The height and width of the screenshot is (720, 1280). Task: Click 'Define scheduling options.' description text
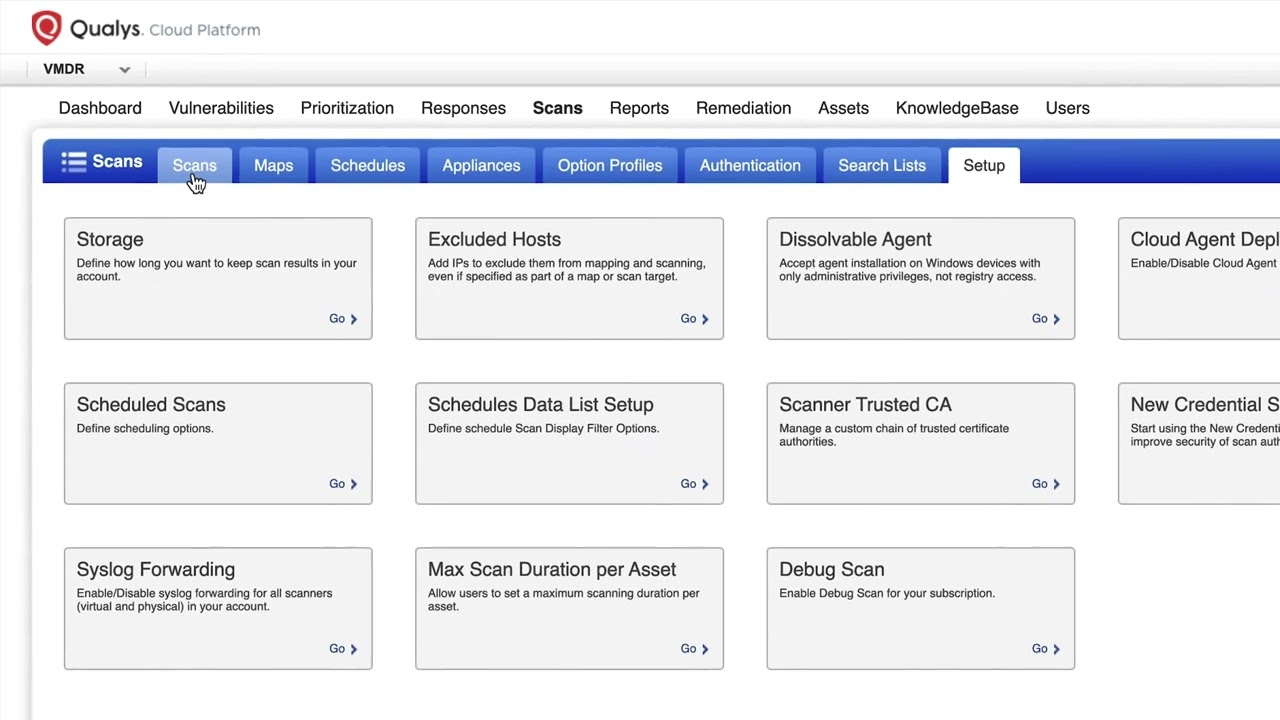point(145,428)
